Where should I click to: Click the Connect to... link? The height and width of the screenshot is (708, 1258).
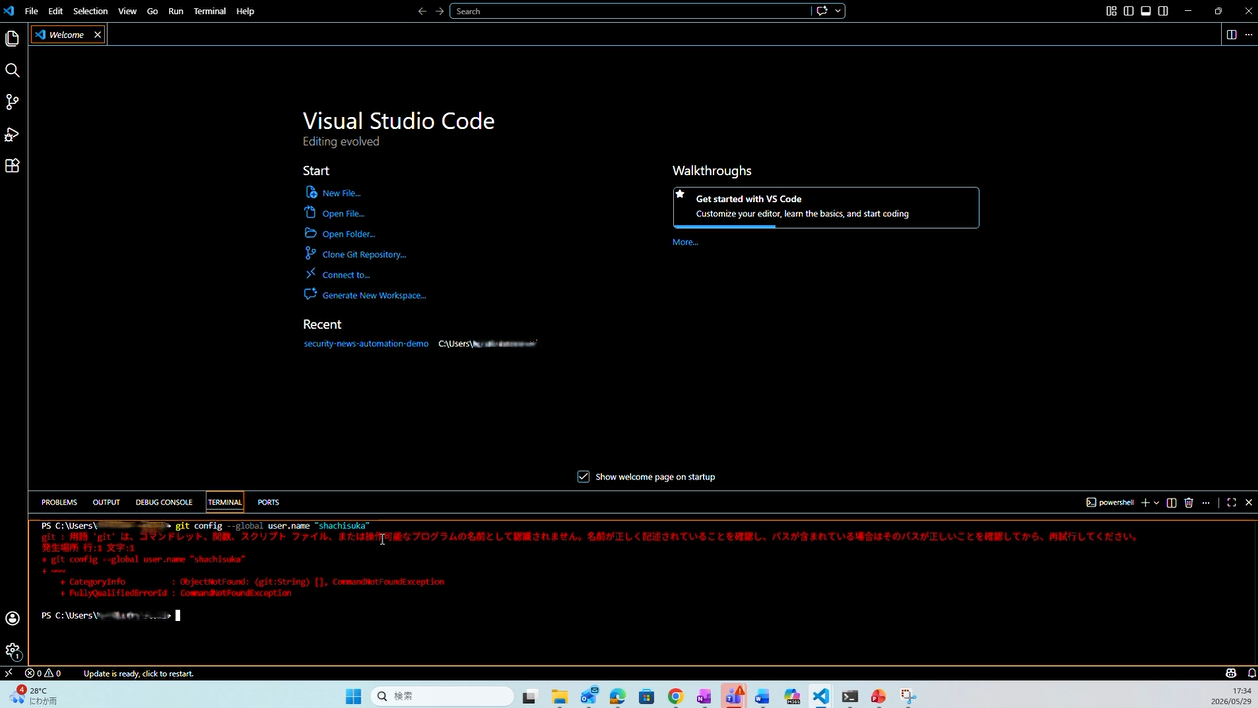[346, 275]
